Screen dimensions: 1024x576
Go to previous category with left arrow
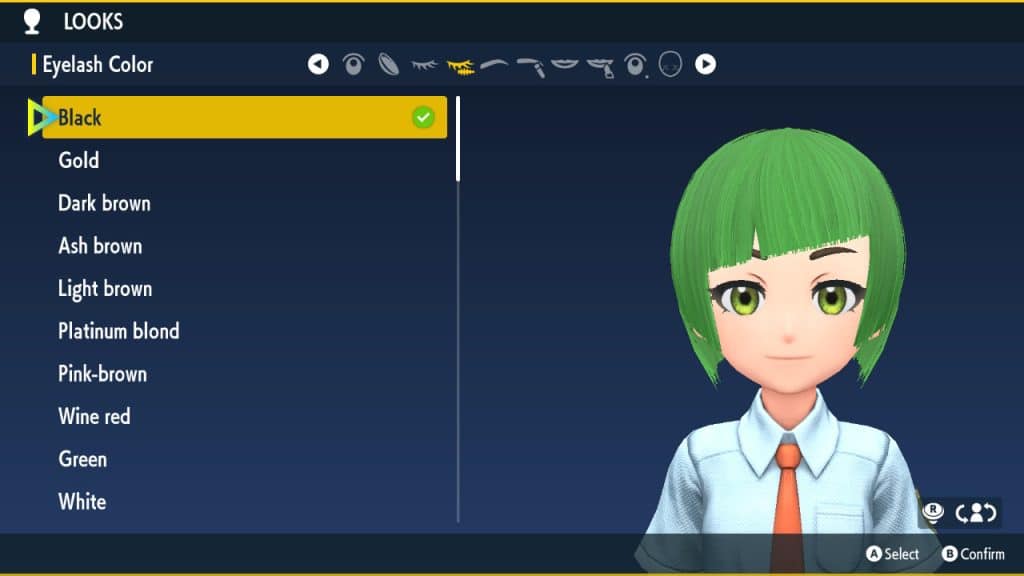point(318,64)
